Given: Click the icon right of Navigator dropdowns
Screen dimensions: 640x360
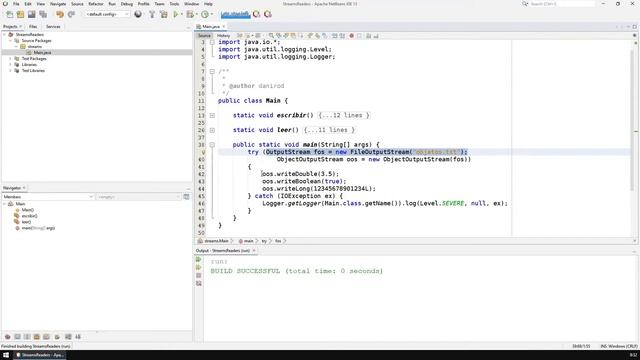Looking at the screenshot, I should [187, 197].
